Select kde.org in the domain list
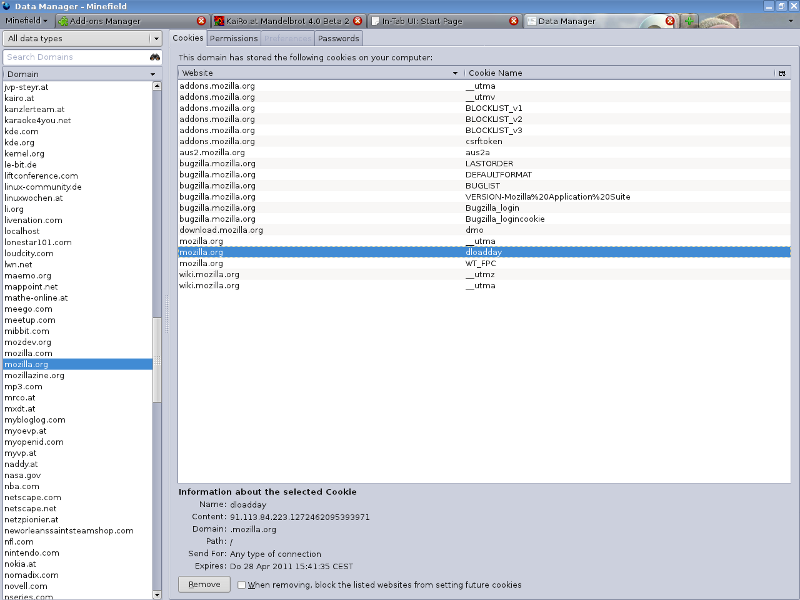Viewport: 800px width, 600px height. click(x=28, y=141)
